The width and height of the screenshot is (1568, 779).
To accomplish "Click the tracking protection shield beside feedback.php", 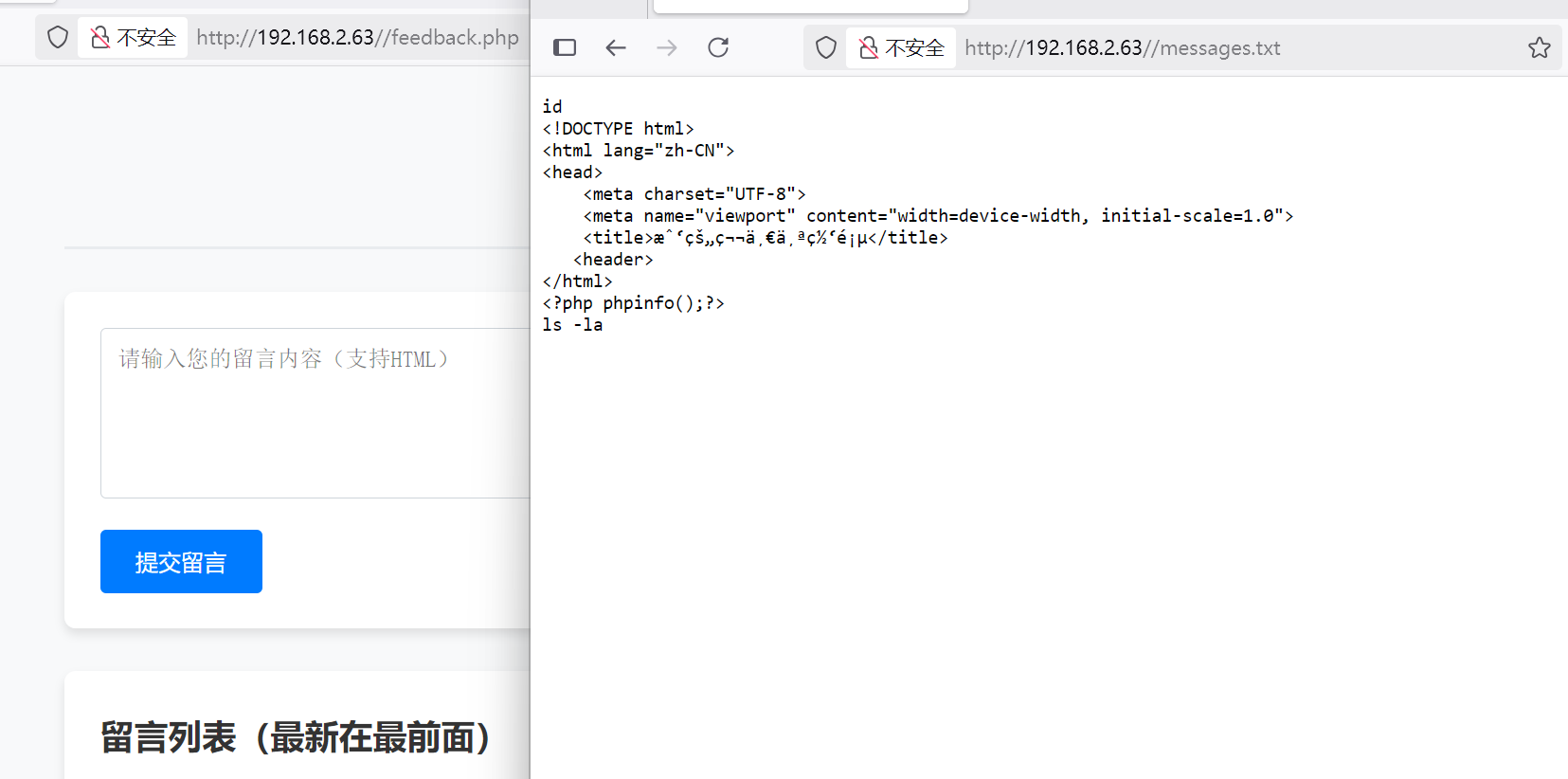I will coord(58,38).
